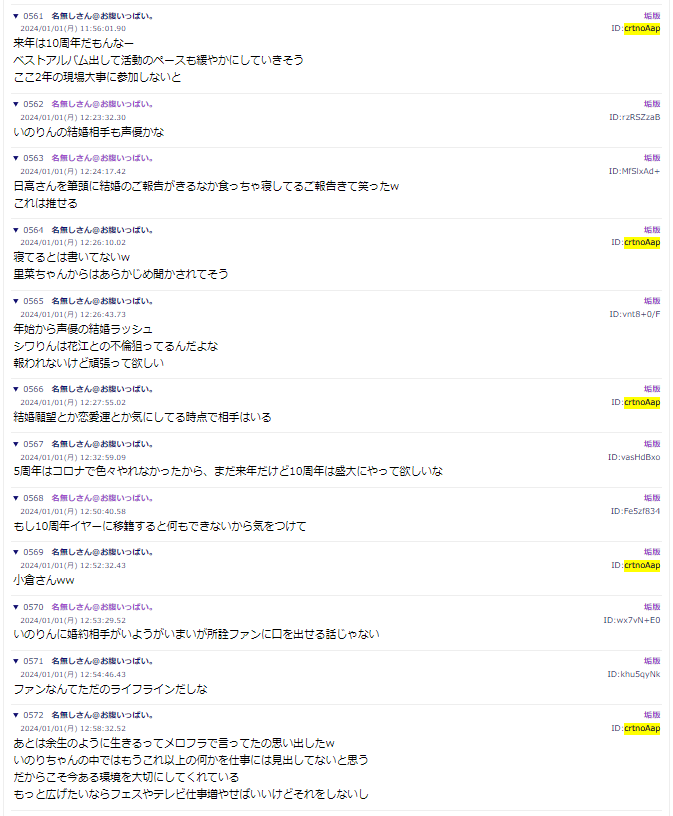Open post number 0570 link
The image size is (673, 816).
coord(33,607)
